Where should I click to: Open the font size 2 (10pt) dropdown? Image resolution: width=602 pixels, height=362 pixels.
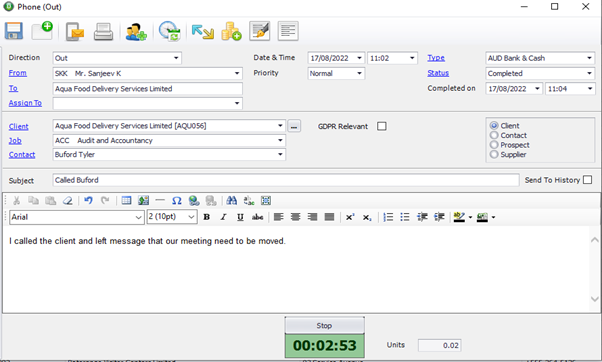[191, 217]
